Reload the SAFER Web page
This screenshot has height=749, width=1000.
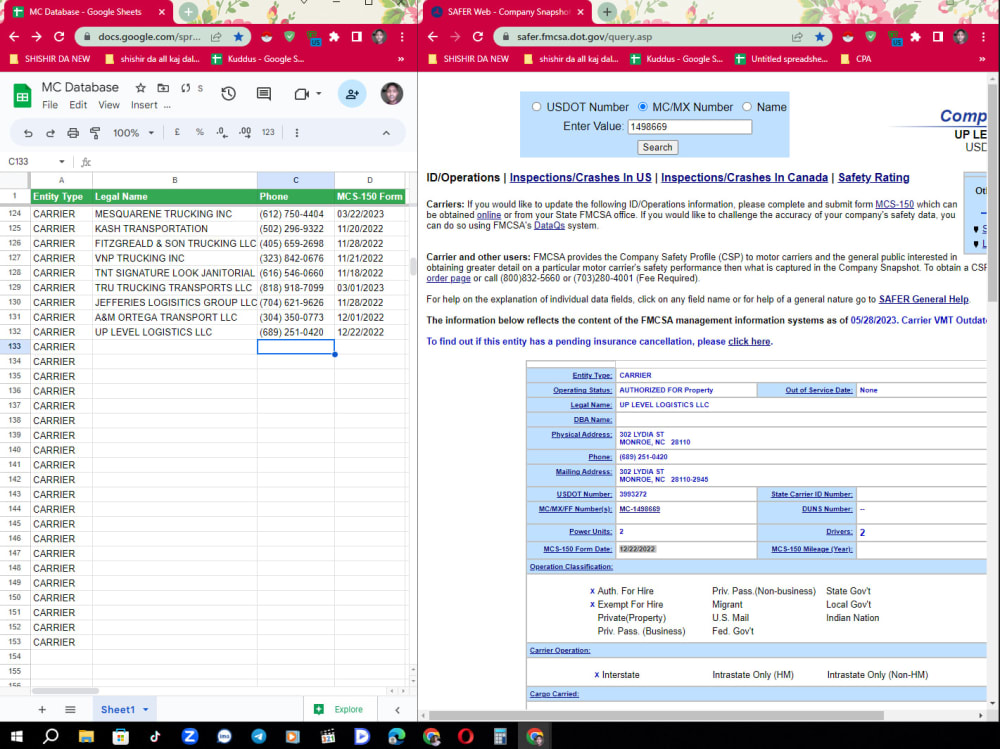pos(478,36)
